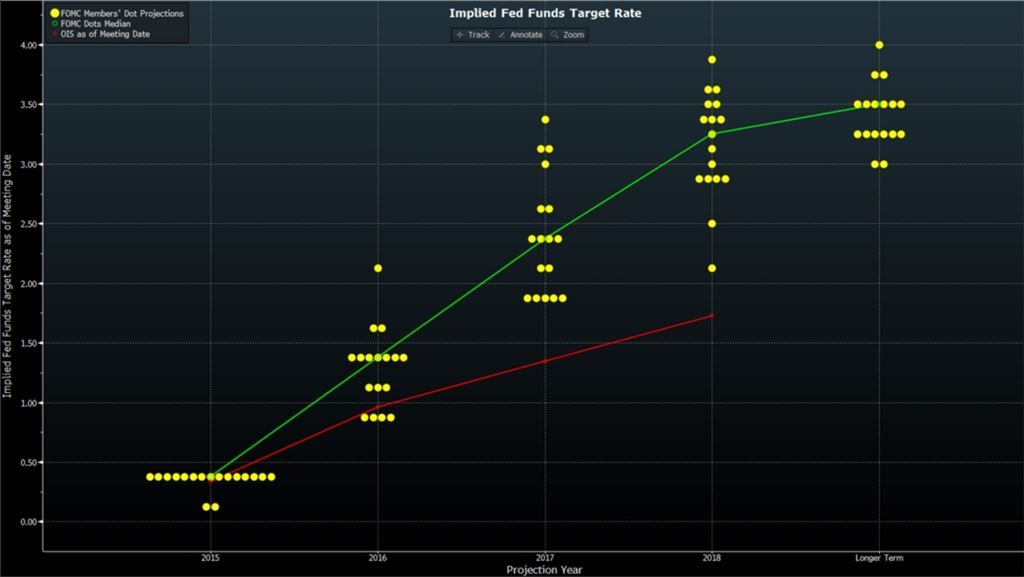The width and height of the screenshot is (1024, 577).
Task: Click the 4.00 value on y-axis
Action: coord(29,45)
